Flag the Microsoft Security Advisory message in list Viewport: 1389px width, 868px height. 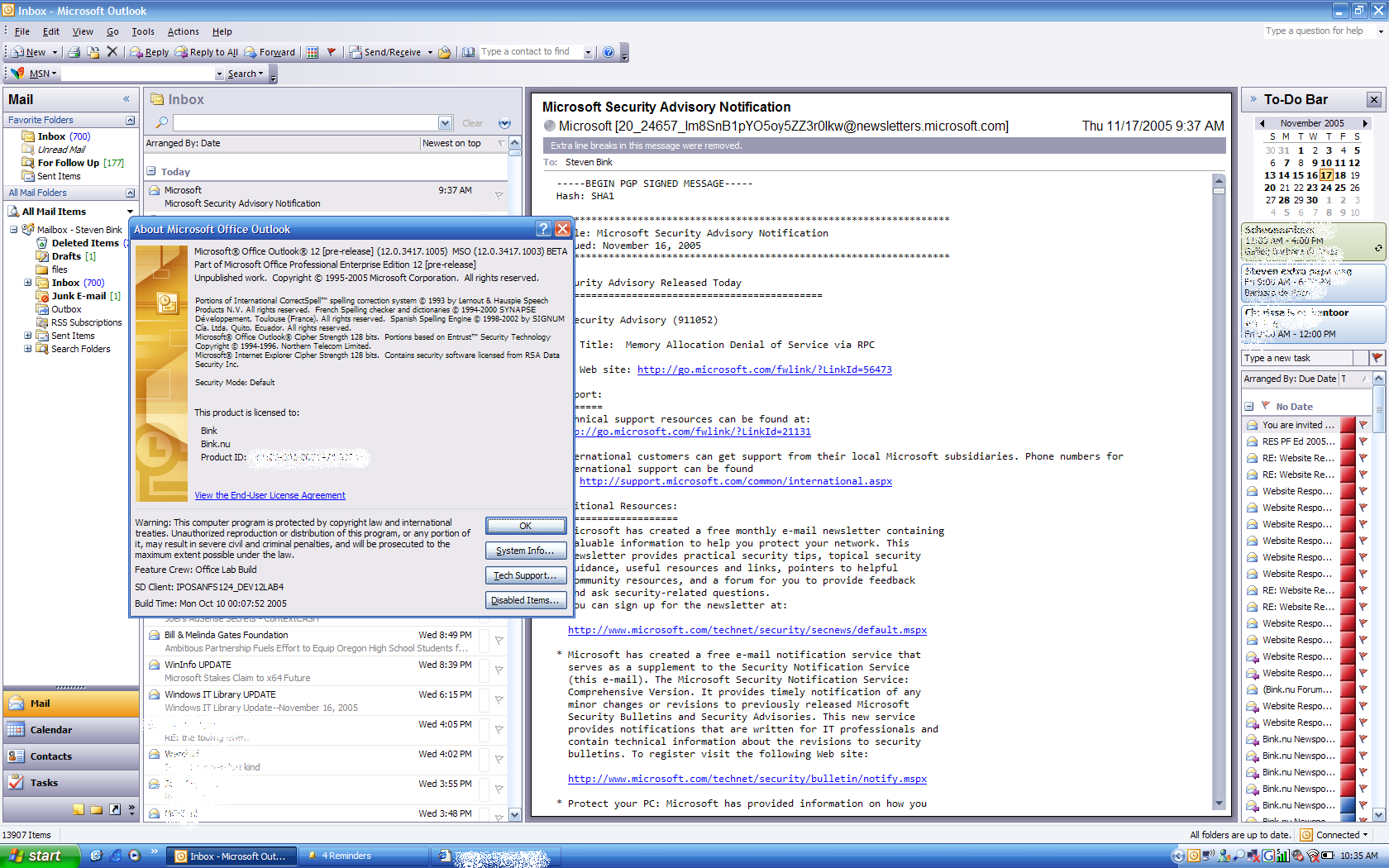click(x=499, y=196)
